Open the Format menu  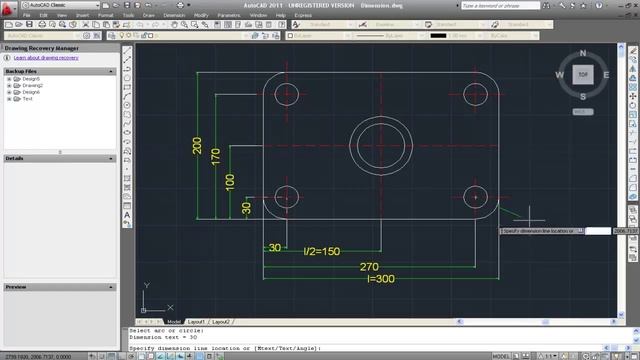tap(105, 15)
